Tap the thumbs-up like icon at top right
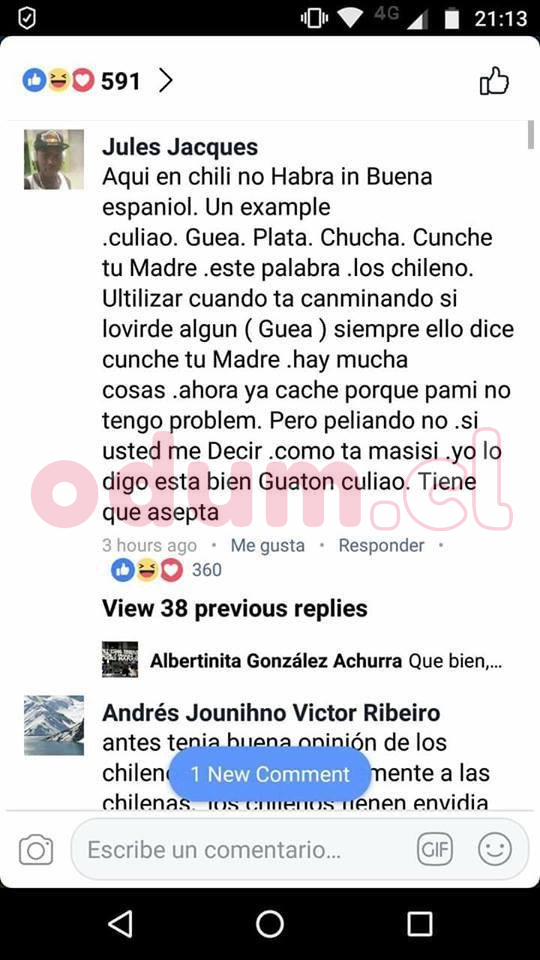Viewport: 540px width, 960px height. 494,81
